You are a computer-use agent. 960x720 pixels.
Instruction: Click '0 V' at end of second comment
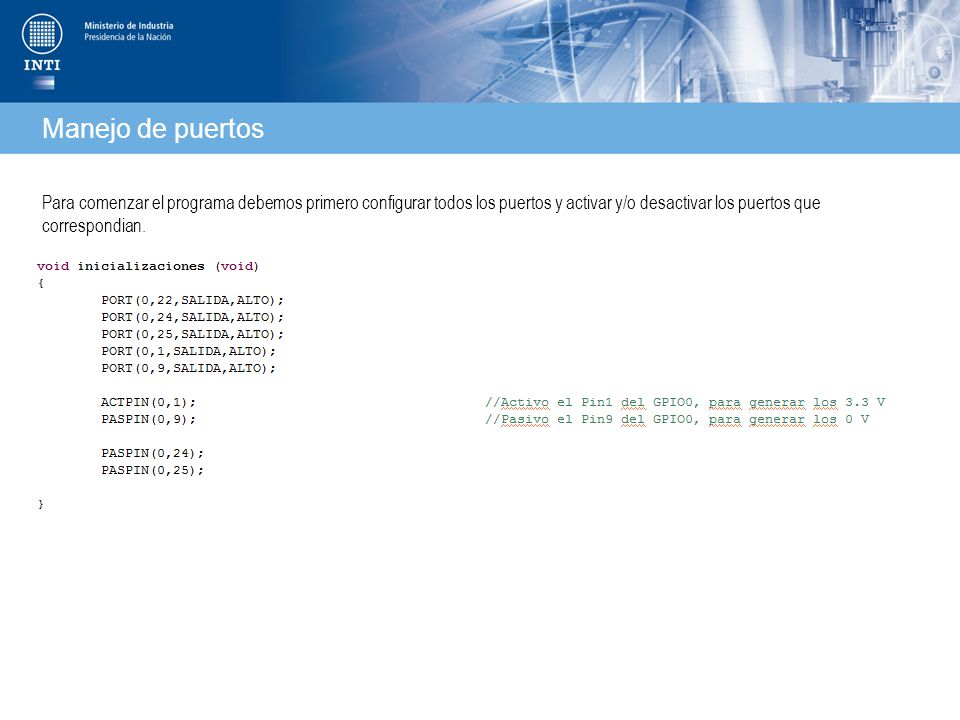point(857,419)
